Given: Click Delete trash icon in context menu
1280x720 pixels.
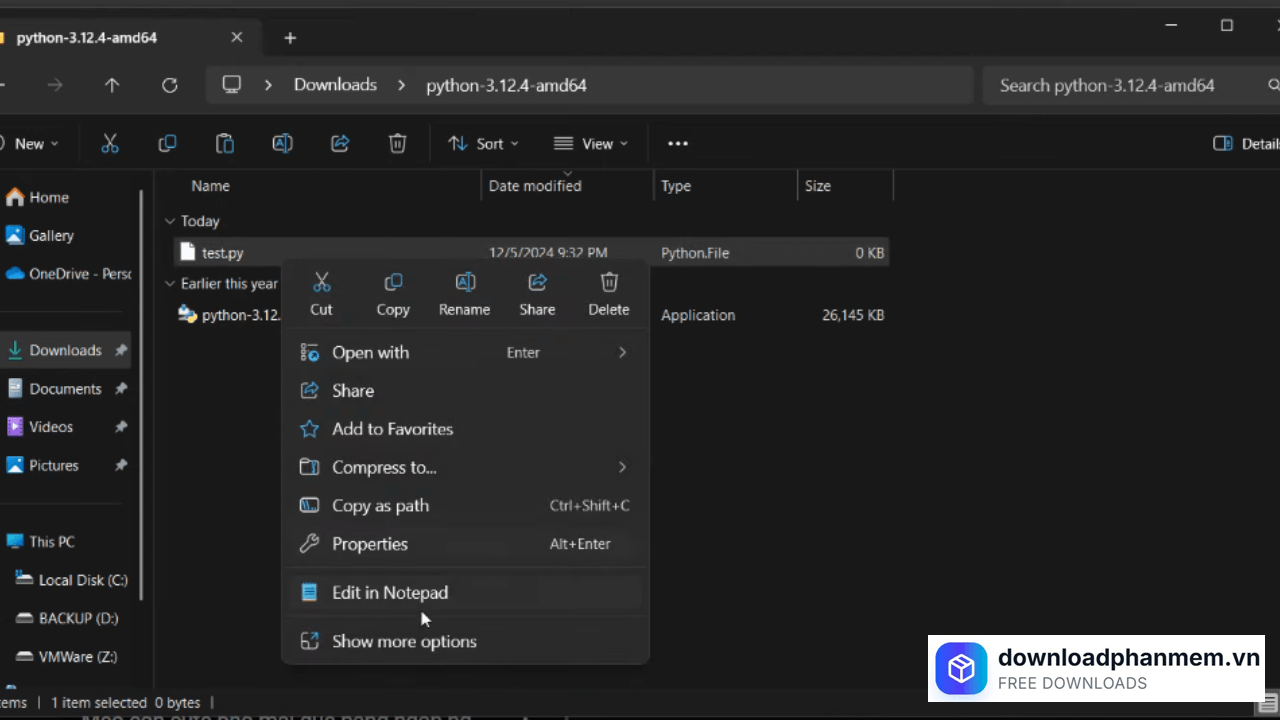Looking at the screenshot, I should tap(609, 282).
